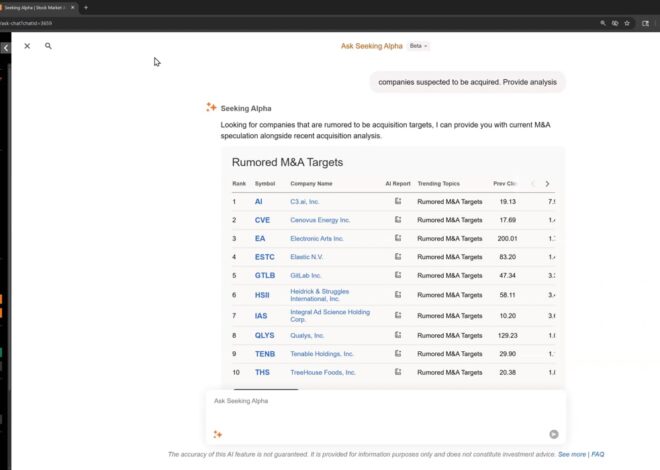The height and width of the screenshot is (470, 660).
Task: Click the send arrow button in chat box
Action: (554, 434)
